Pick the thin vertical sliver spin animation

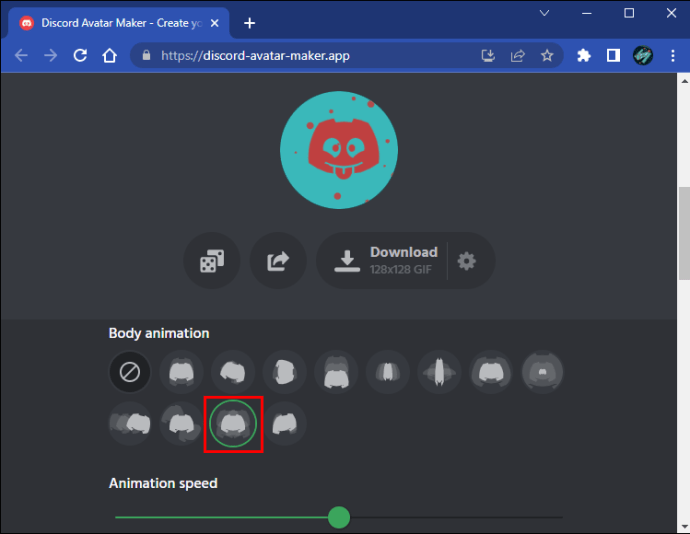[439, 372]
